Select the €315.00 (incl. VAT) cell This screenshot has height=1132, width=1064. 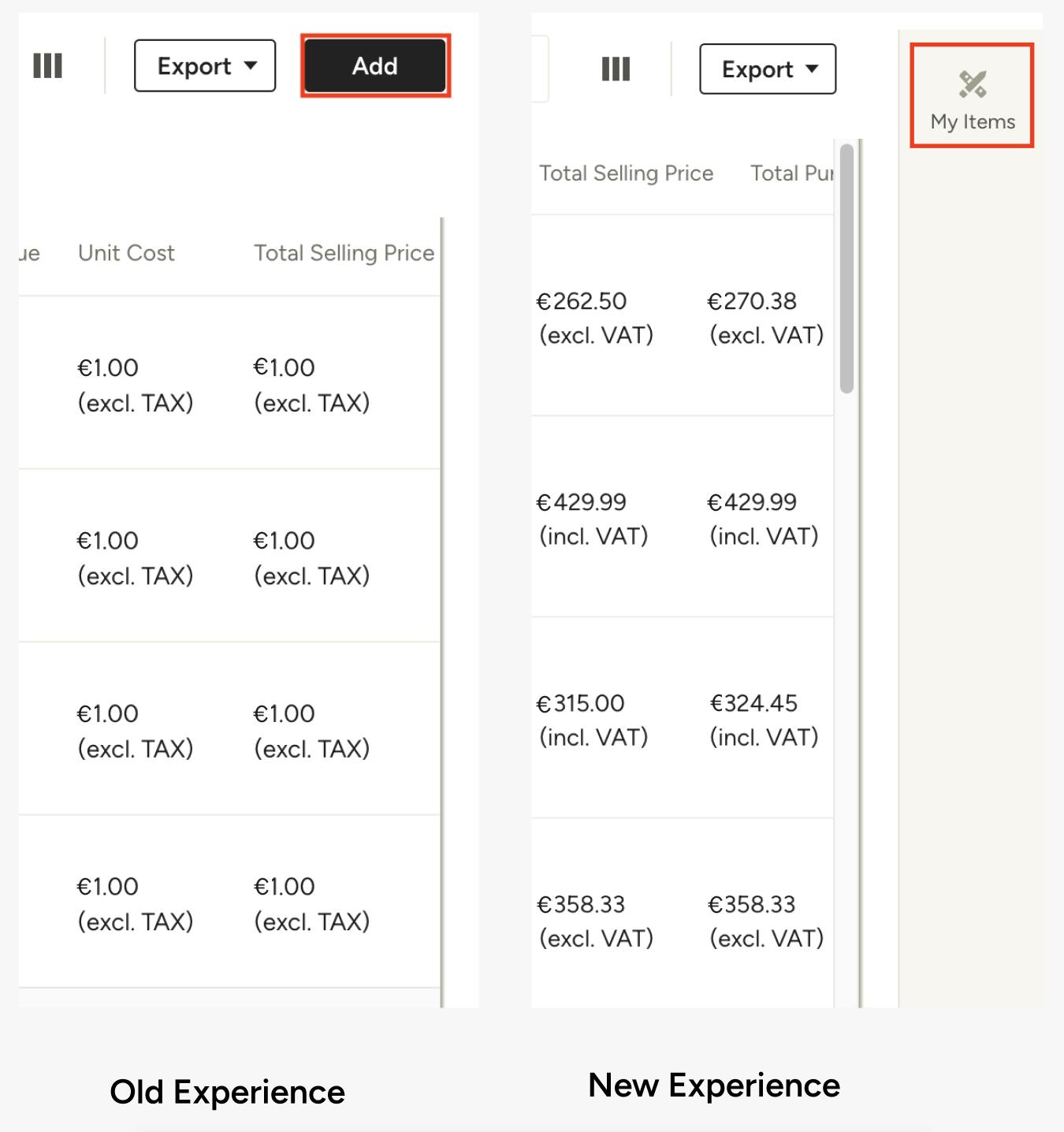(x=593, y=720)
